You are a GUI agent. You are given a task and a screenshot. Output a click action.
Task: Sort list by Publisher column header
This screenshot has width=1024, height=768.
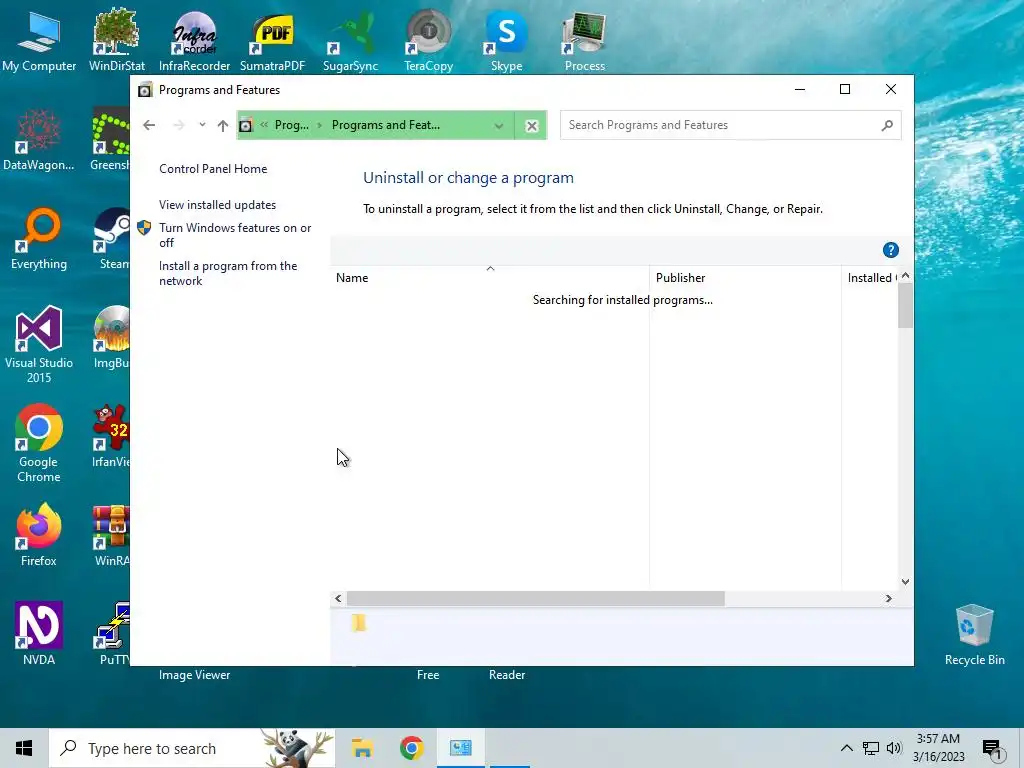point(745,278)
